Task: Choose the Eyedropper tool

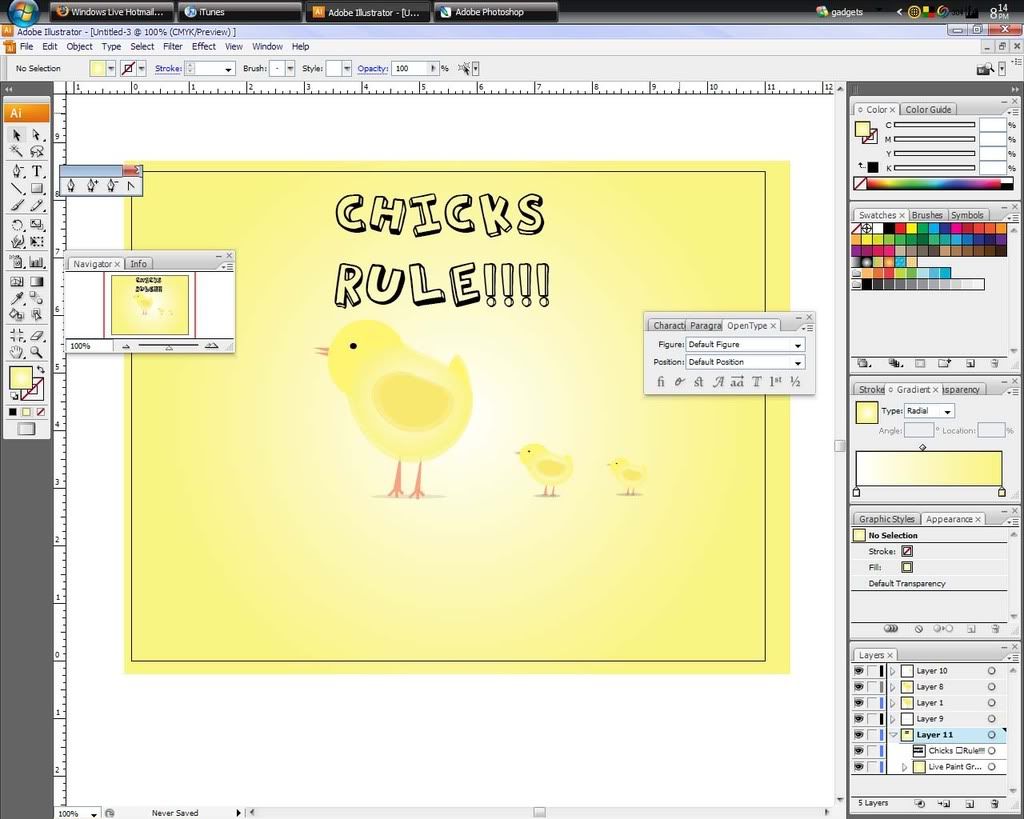Action: (x=17, y=298)
